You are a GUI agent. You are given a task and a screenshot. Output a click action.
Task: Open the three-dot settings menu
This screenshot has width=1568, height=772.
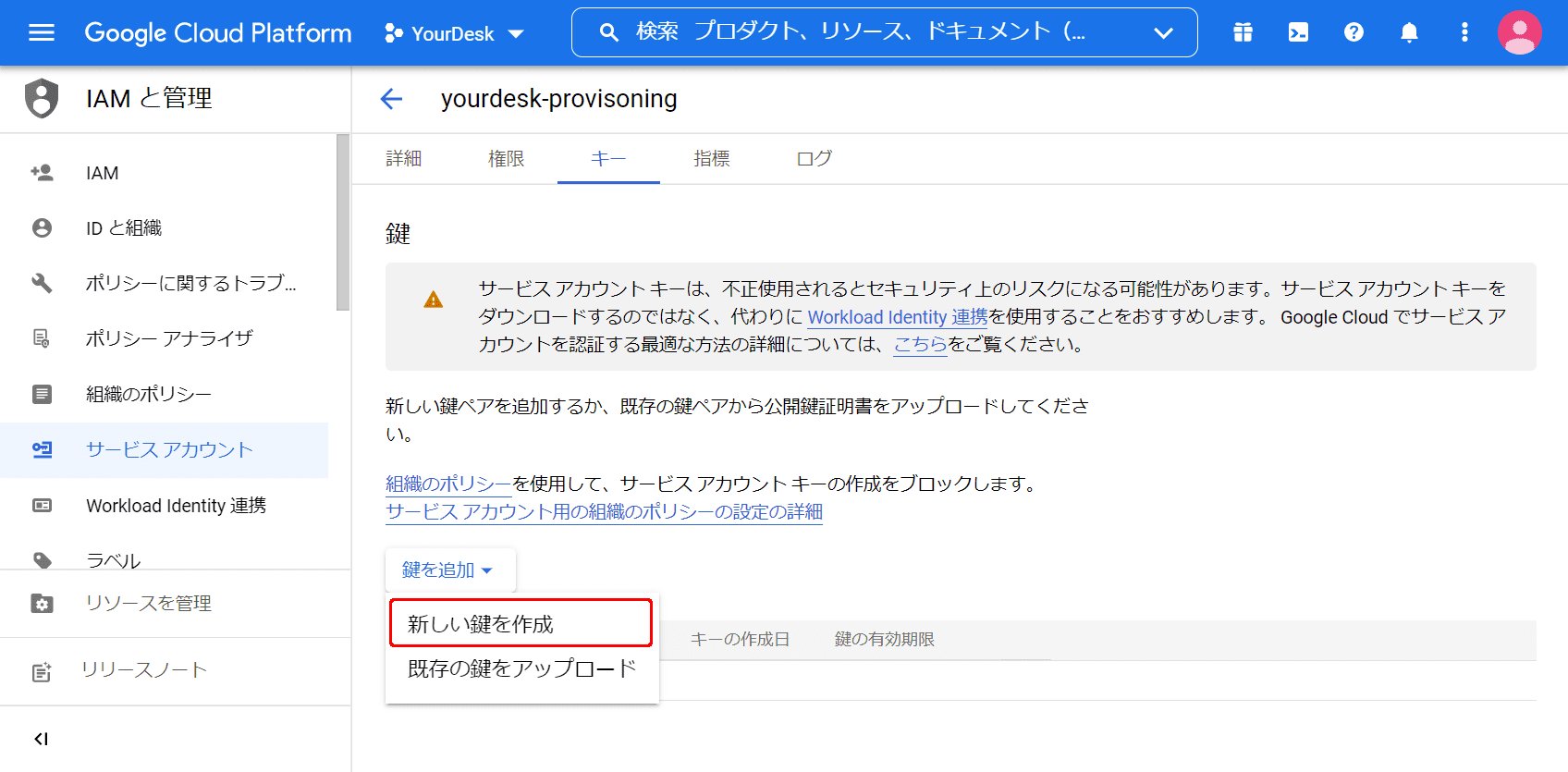[1464, 33]
